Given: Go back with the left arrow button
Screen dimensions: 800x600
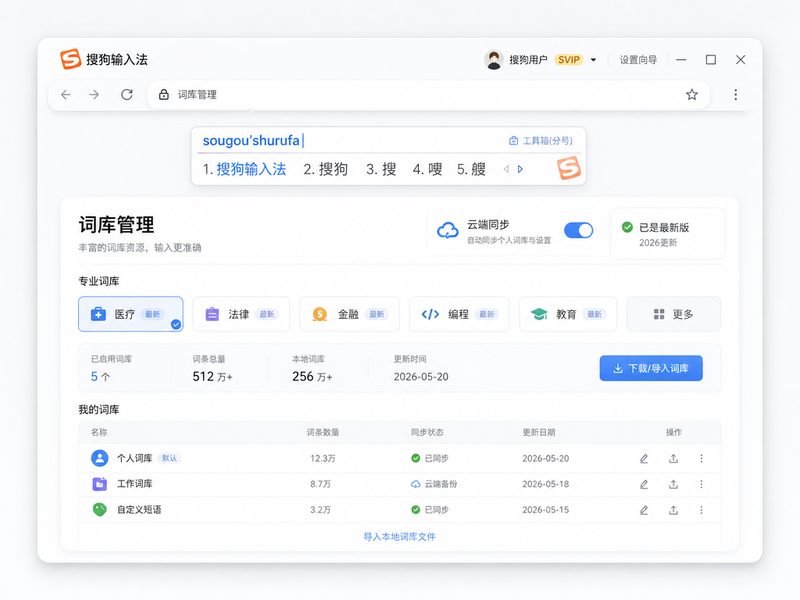Looking at the screenshot, I should coord(66,94).
